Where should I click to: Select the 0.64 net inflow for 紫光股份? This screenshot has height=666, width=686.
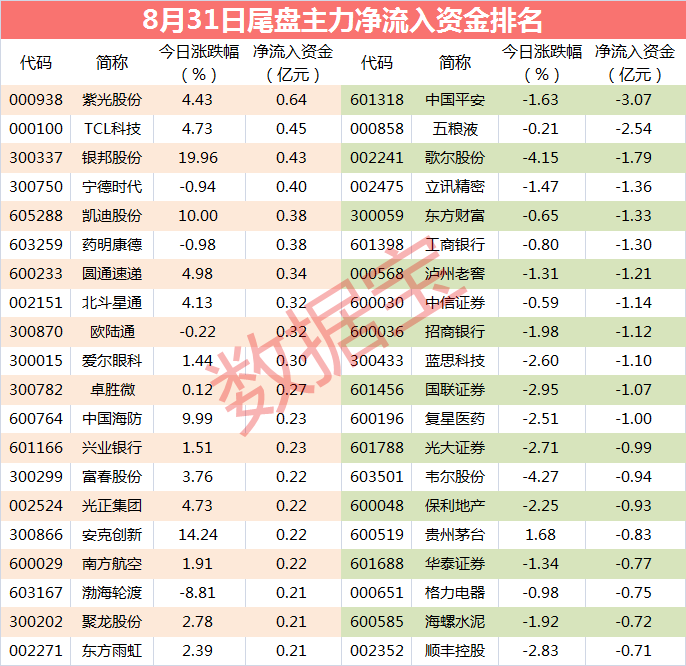291,100
